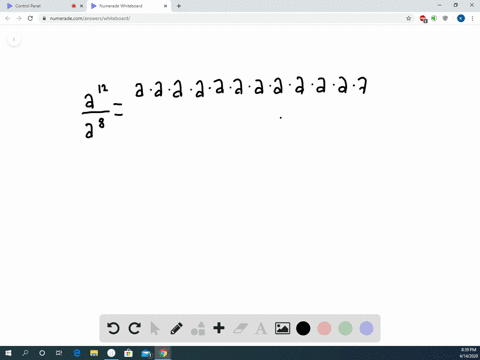
Task: Open the taskbar clock and date
Action: tap(468, 353)
